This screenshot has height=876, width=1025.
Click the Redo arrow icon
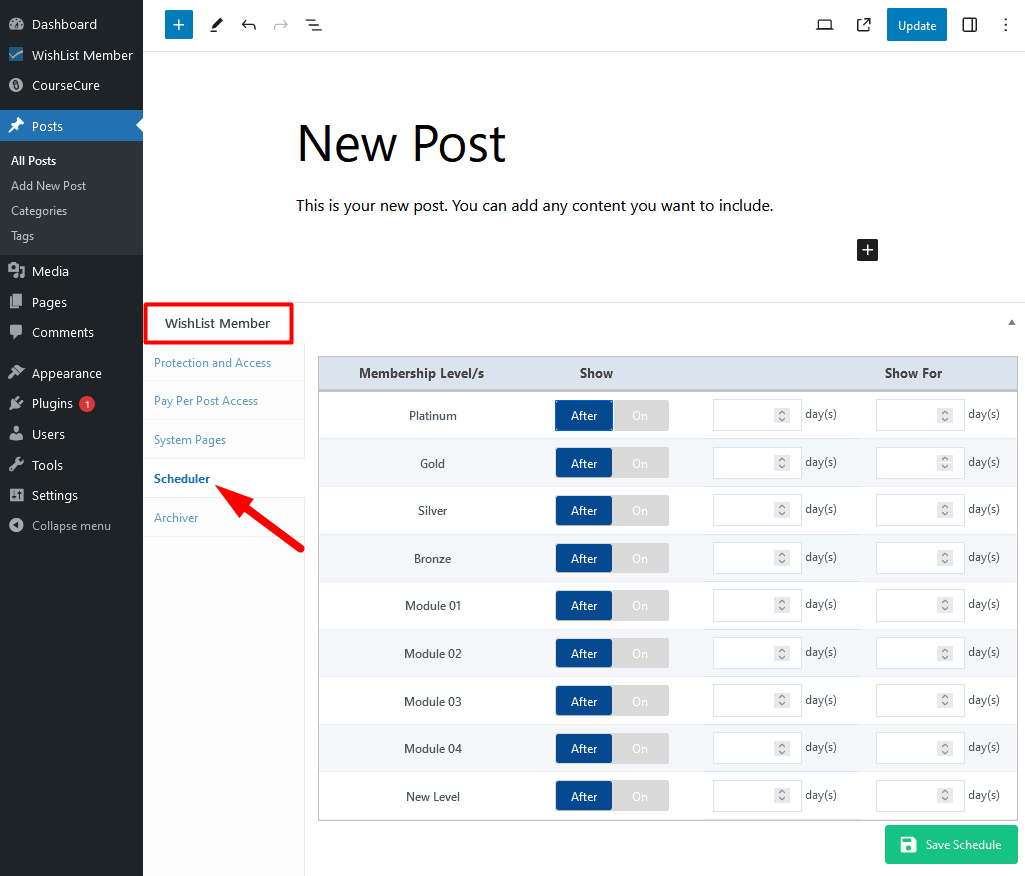[280, 25]
